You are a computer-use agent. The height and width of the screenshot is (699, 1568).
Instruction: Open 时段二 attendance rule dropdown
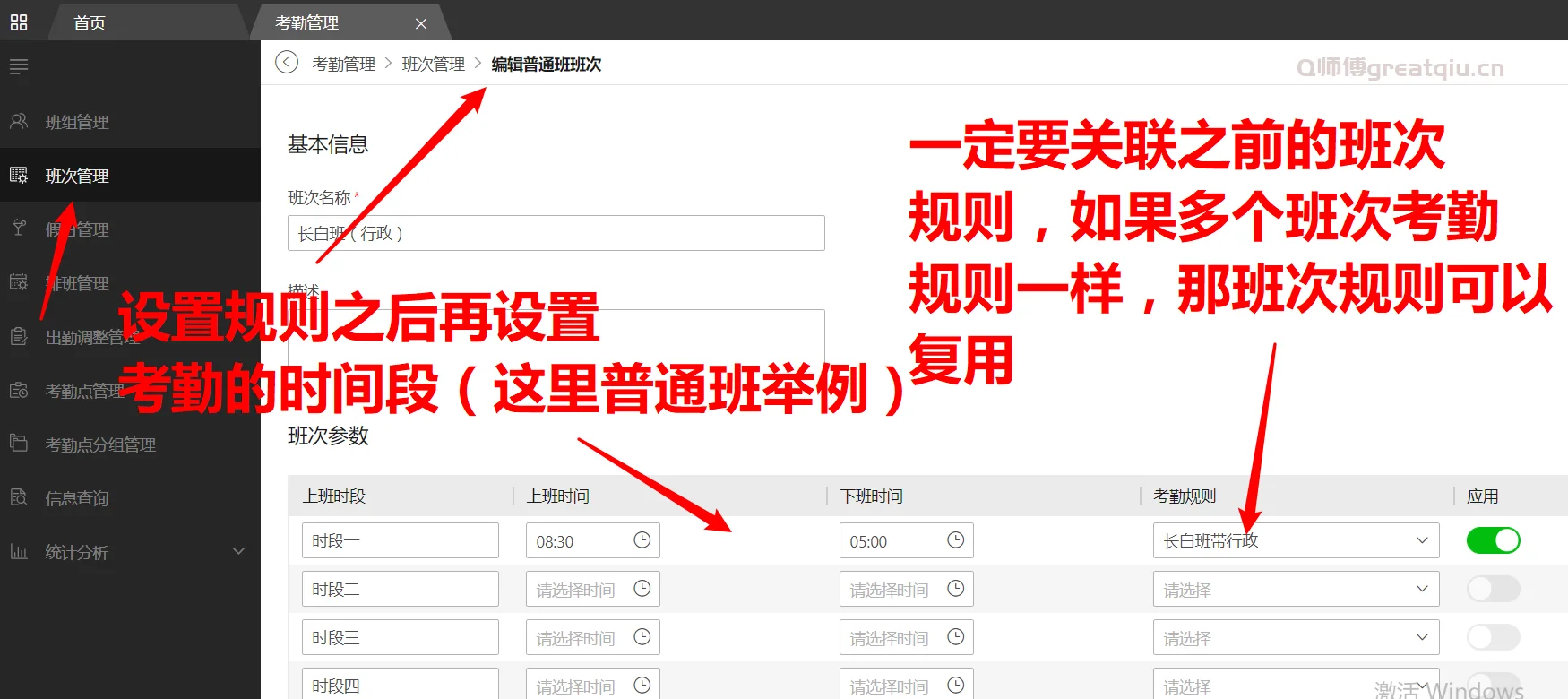pyautogui.click(x=1296, y=589)
